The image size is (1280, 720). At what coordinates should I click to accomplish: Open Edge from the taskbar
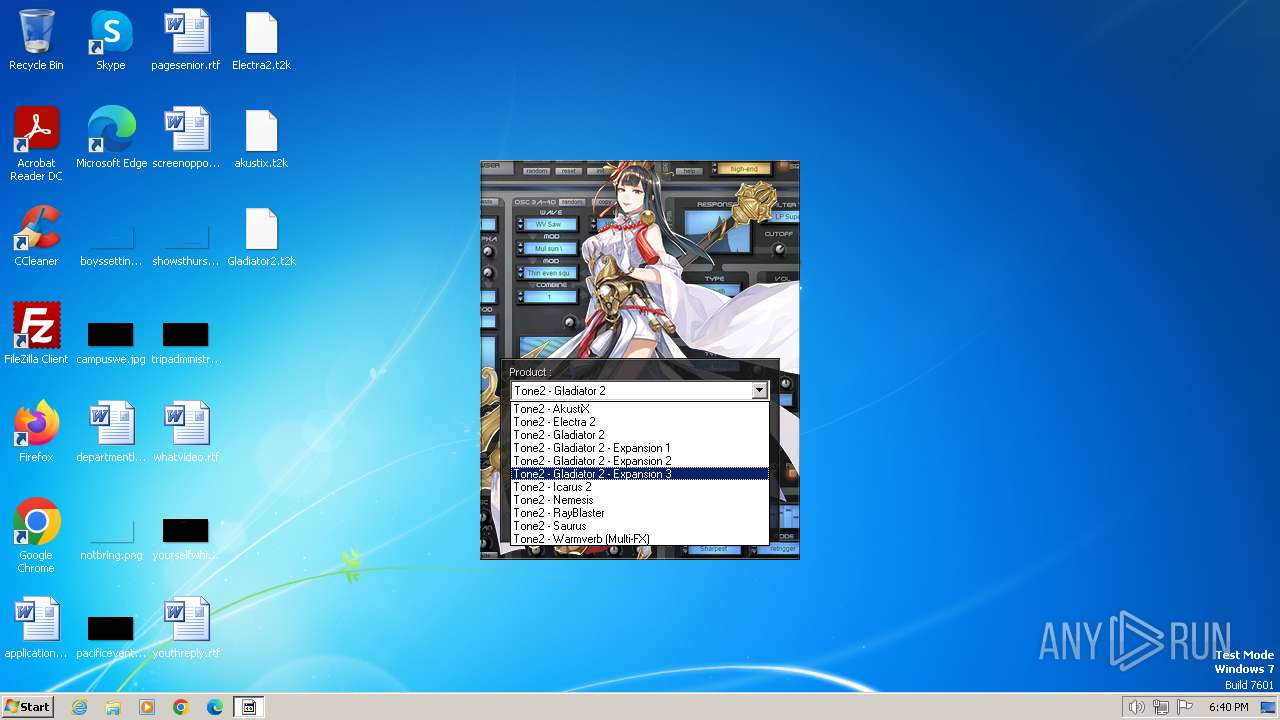pyautogui.click(x=215, y=707)
